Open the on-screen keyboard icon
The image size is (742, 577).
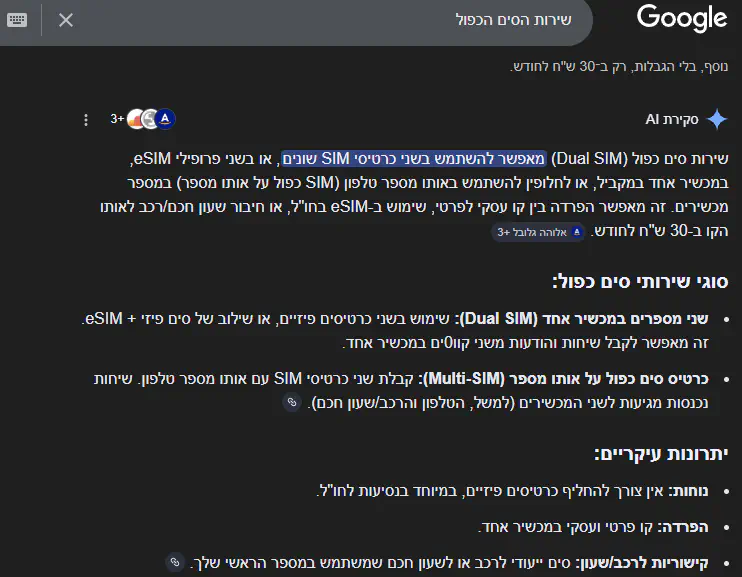click(17, 20)
